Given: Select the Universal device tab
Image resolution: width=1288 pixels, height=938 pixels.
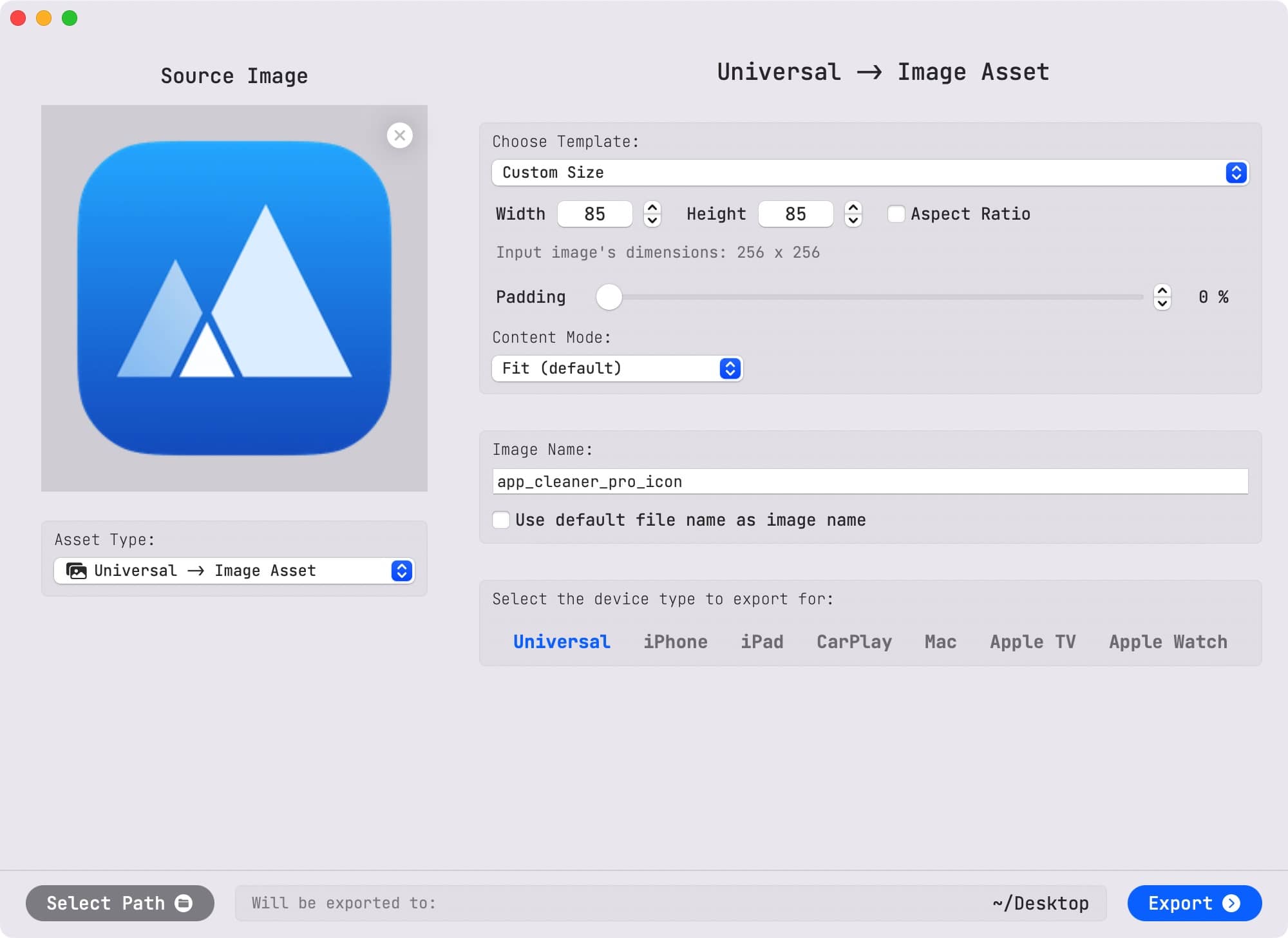Looking at the screenshot, I should (562, 642).
